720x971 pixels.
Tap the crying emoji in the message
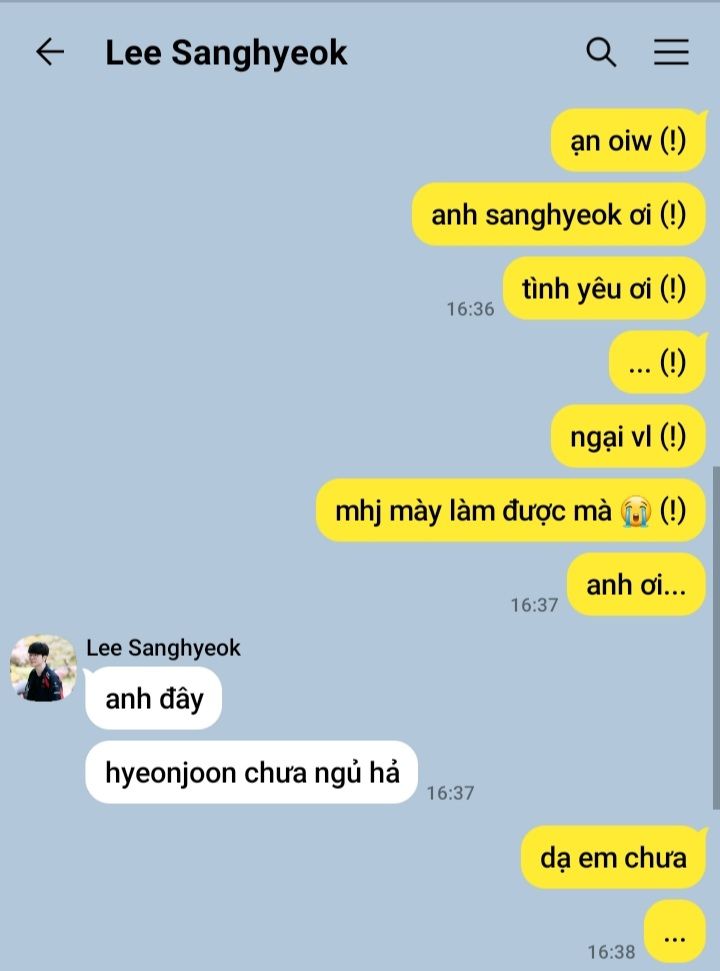pyautogui.click(x=636, y=512)
